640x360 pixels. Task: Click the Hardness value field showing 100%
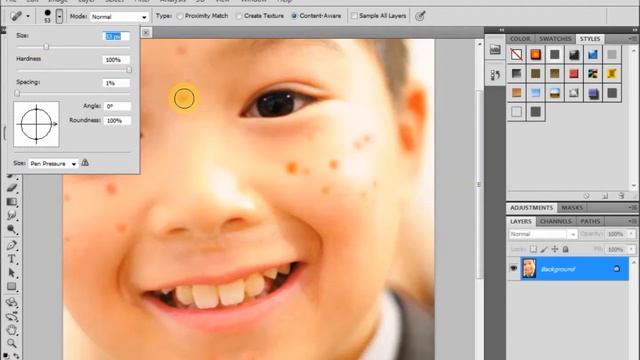116,60
